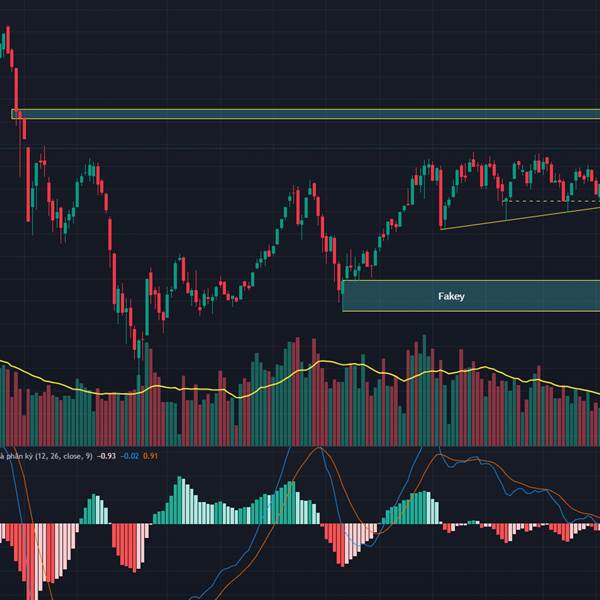Click the MACD histogram value "-0.93"

(x=106, y=456)
